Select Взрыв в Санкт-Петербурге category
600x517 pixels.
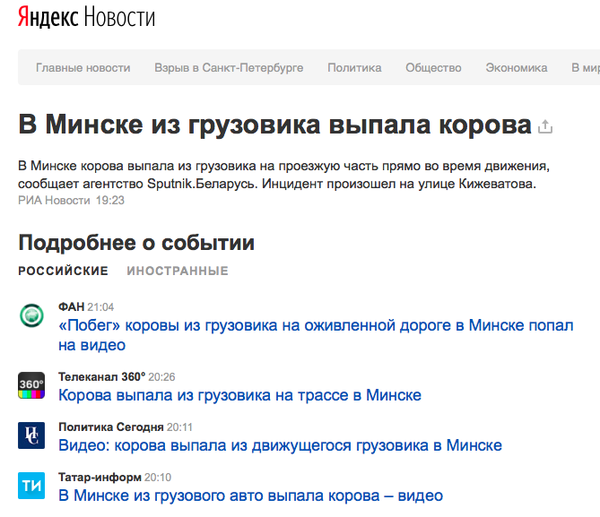click(x=229, y=68)
